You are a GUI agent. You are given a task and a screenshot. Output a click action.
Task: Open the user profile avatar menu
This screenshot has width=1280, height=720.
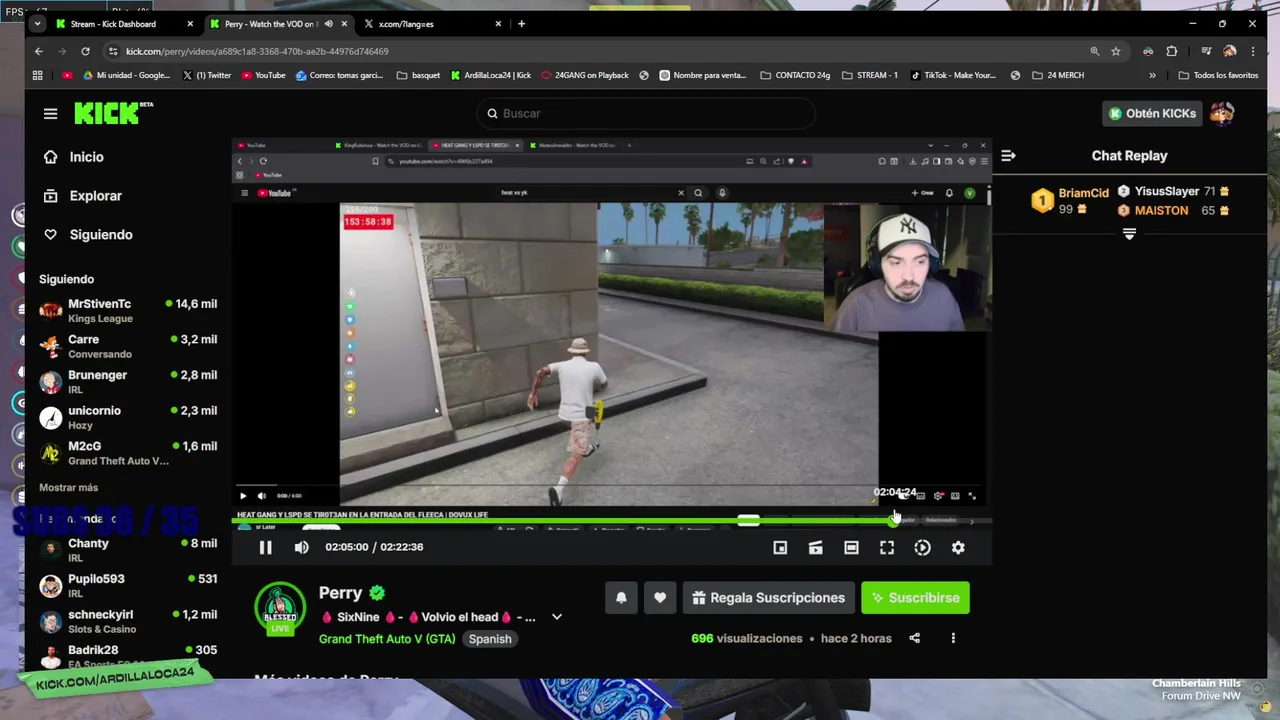pyautogui.click(x=1222, y=113)
